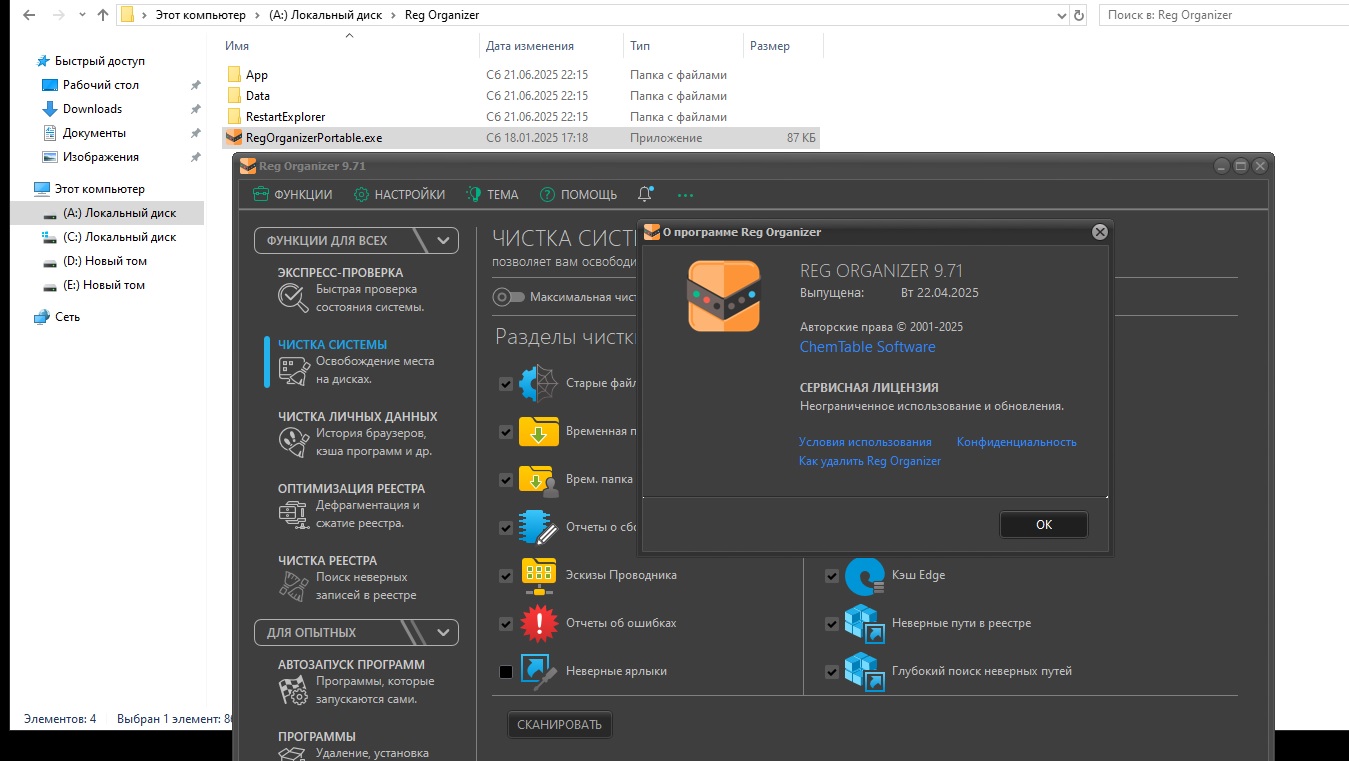
Task: Open the Explorer address bar history dropdown
Action: [1062, 15]
